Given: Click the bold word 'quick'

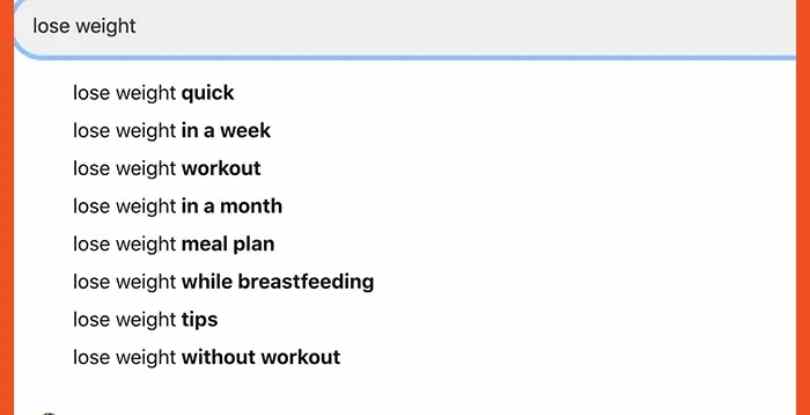Looking at the screenshot, I should click(x=208, y=93).
